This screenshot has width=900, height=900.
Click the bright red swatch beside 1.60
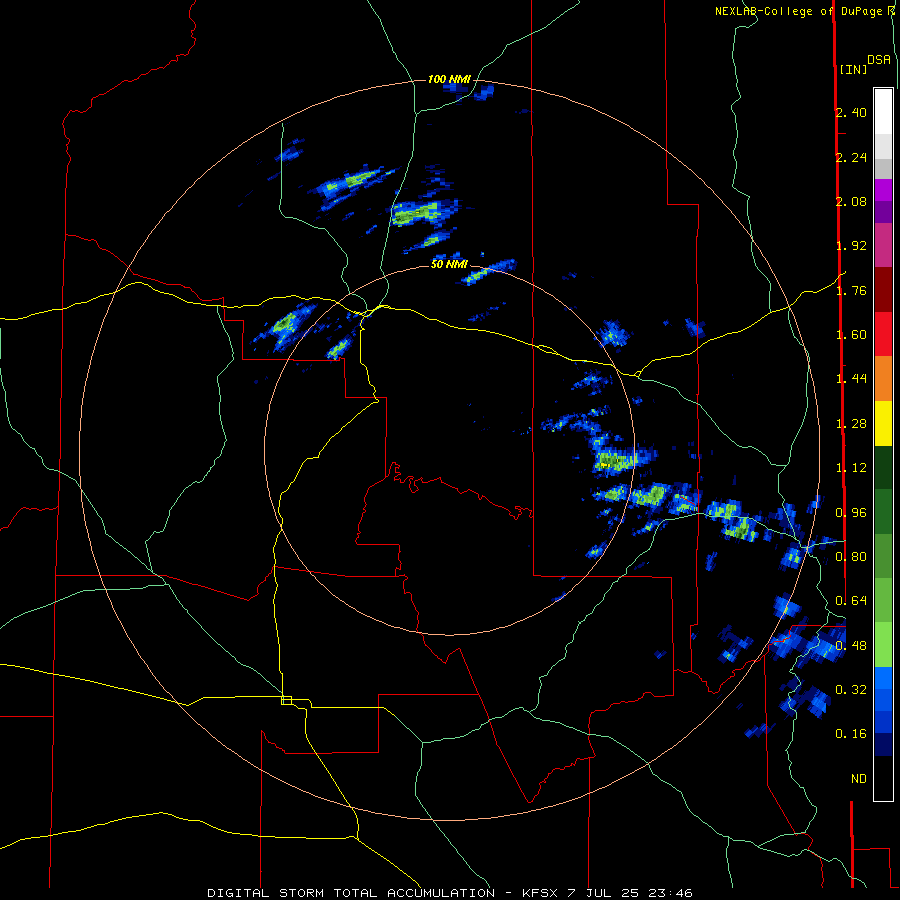[x=883, y=334]
